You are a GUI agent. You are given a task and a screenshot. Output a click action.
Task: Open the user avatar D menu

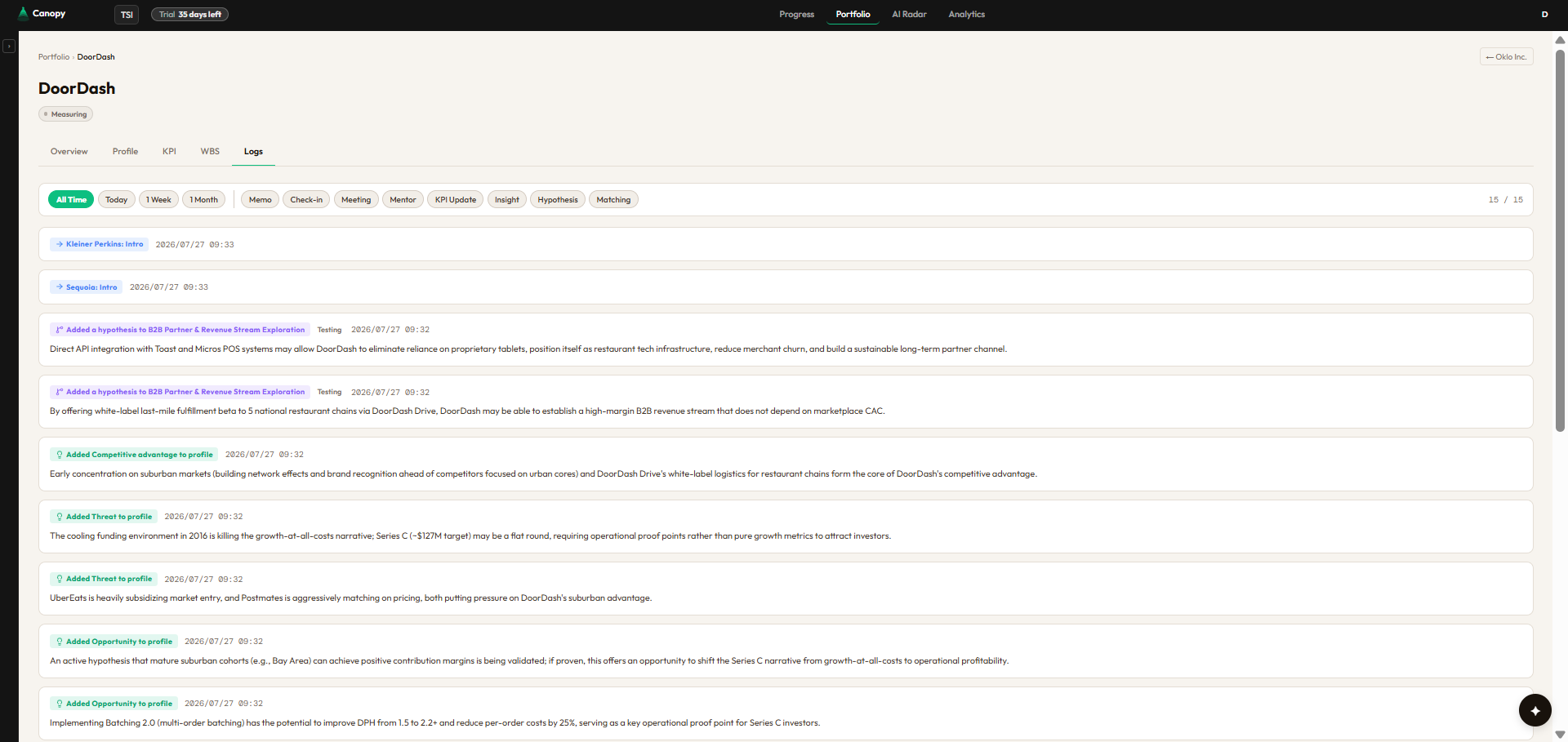[x=1544, y=14]
